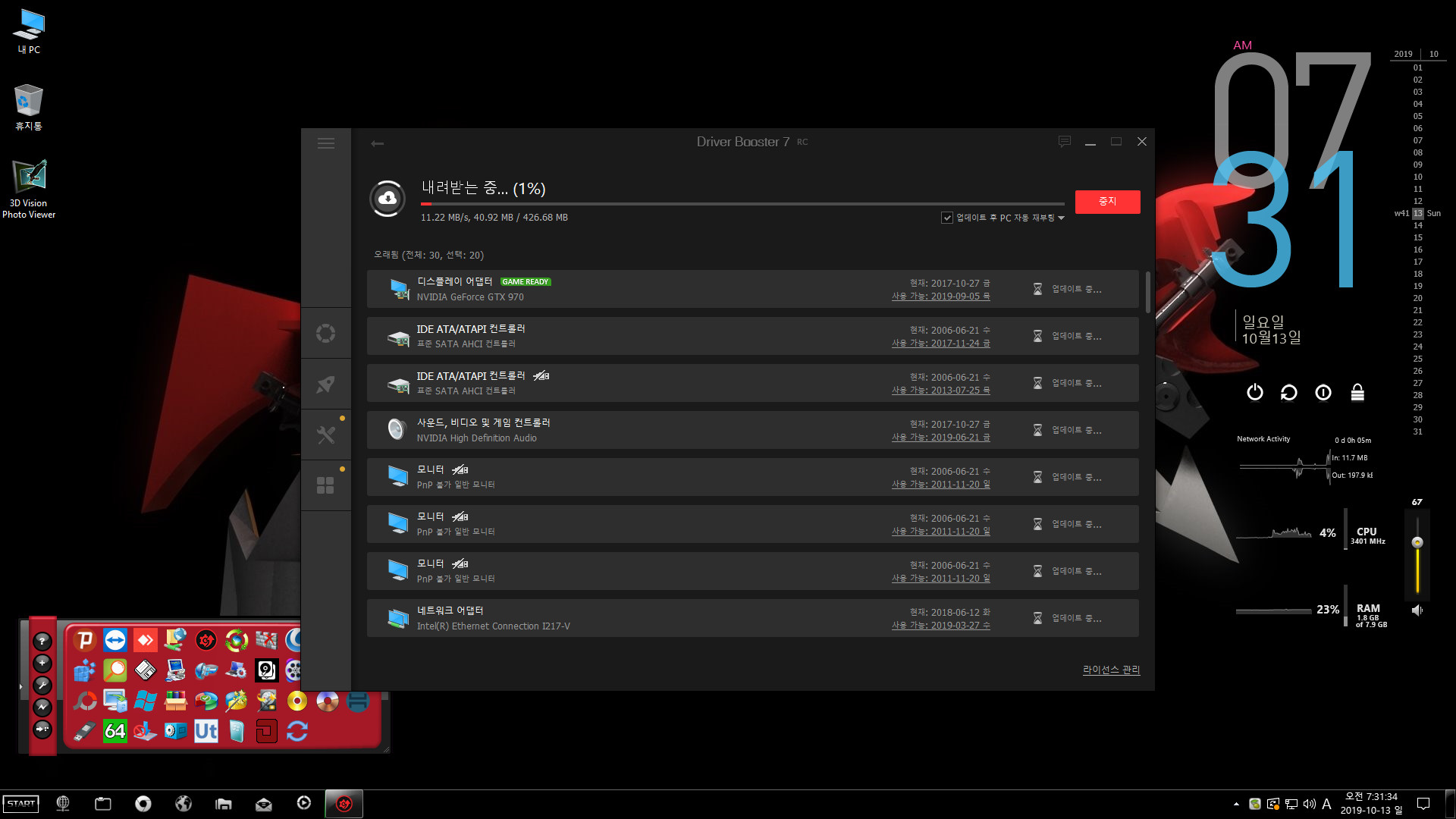Launch the USB flash drive tool in launcher
Viewport: 1456px width, 819px height.
tap(85, 731)
